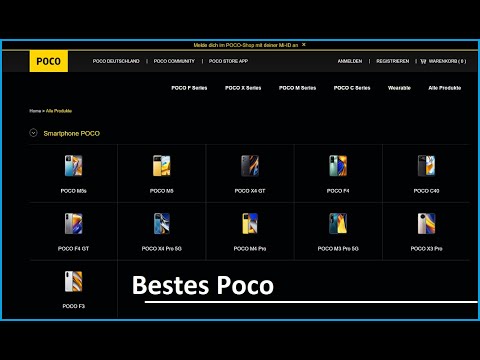The height and width of the screenshot is (360, 480).
Task: Click the 'POCO M4 Pro' product name
Action: click(250, 249)
